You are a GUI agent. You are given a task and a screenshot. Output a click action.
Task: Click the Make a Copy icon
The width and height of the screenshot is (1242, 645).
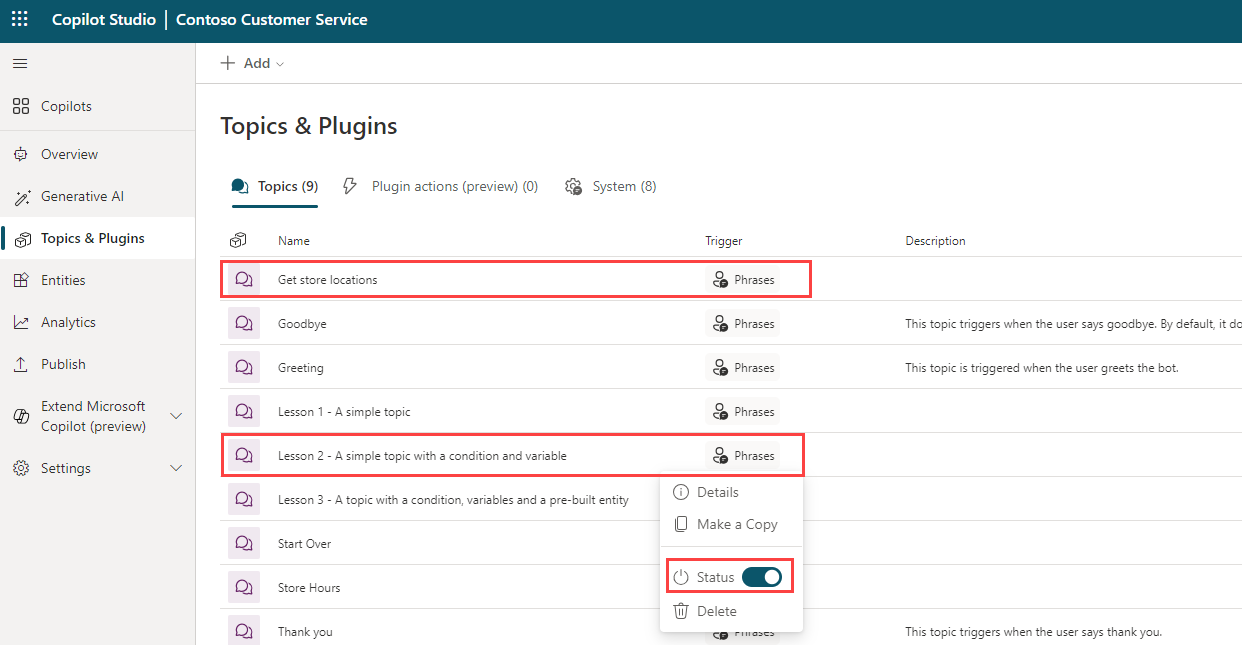click(x=681, y=524)
